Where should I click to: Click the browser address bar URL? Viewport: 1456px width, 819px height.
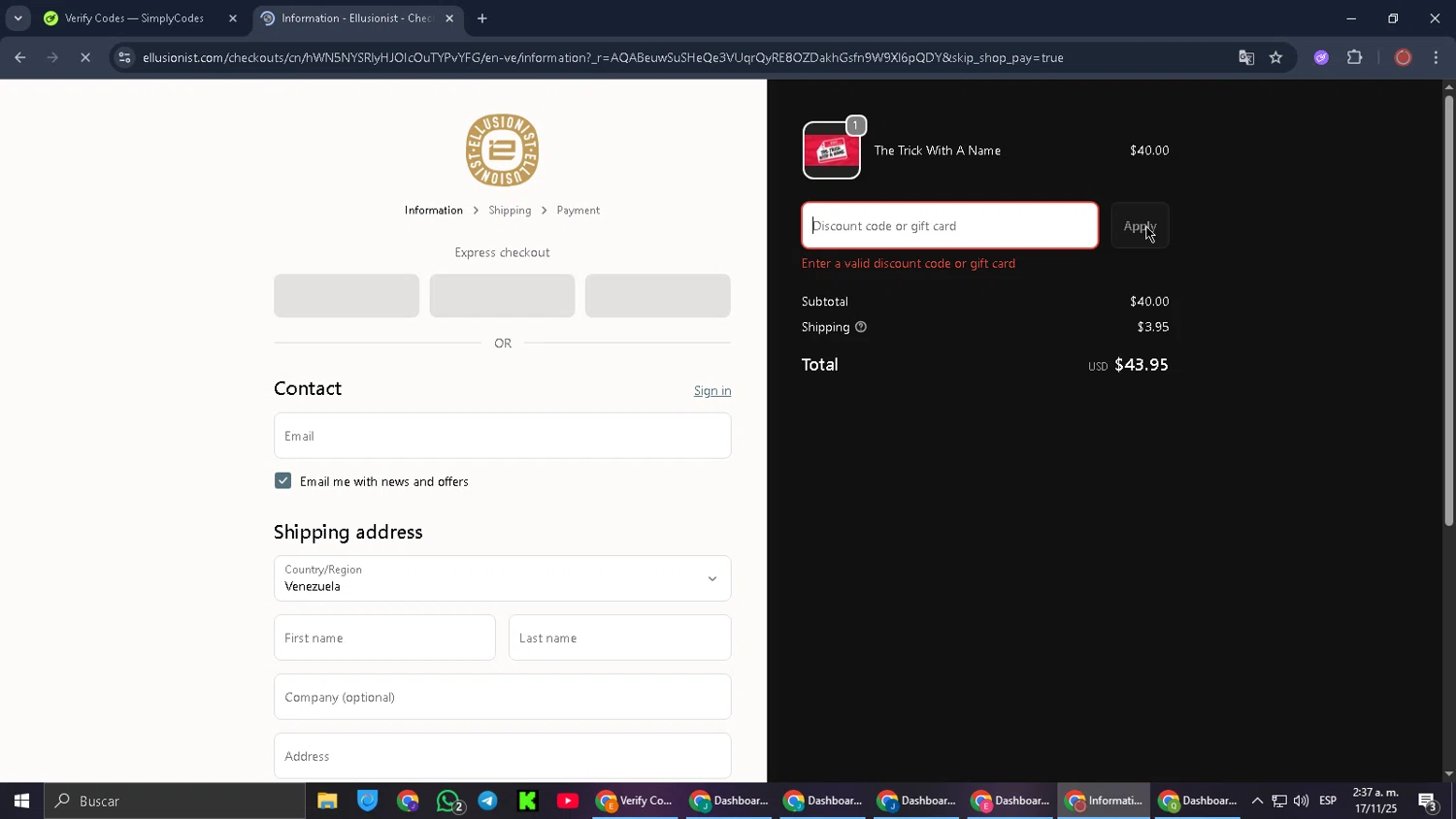coord(603,58)
